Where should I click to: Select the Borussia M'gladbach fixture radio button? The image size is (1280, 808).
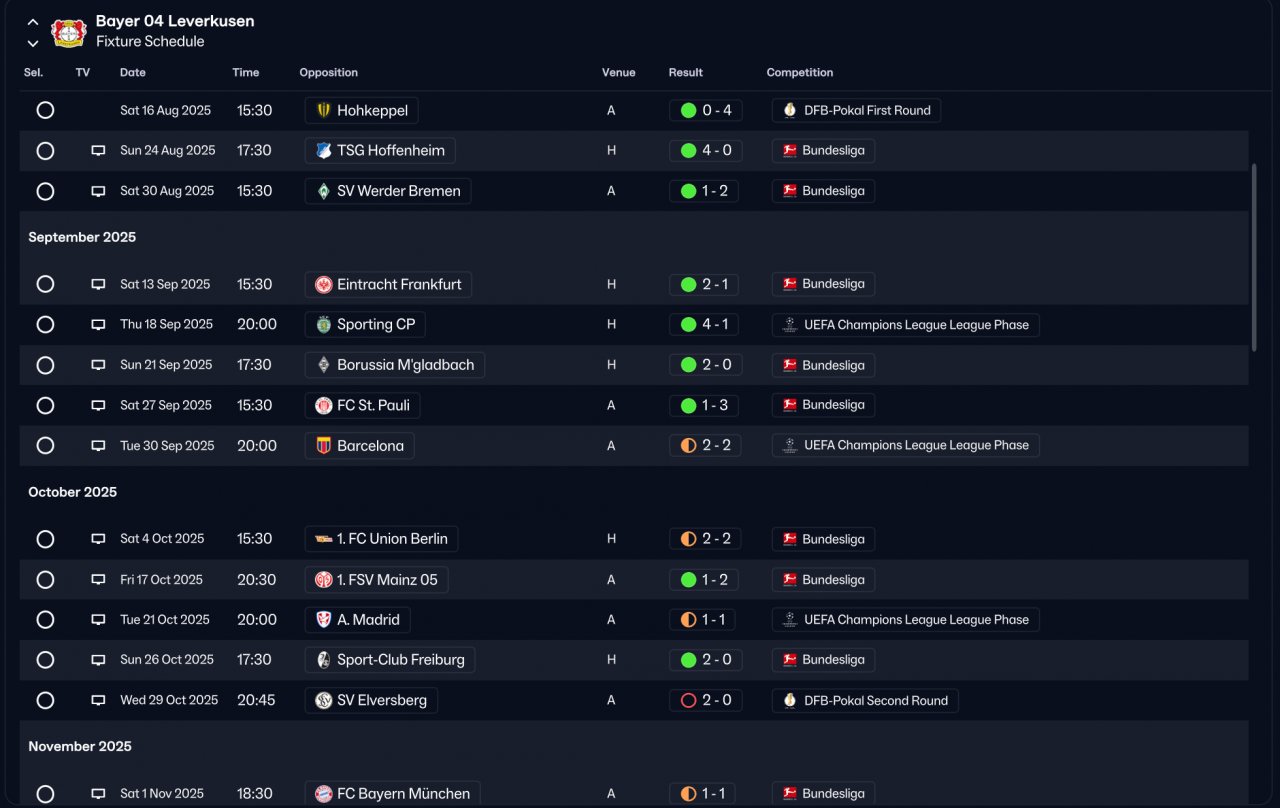click(45, 365)
